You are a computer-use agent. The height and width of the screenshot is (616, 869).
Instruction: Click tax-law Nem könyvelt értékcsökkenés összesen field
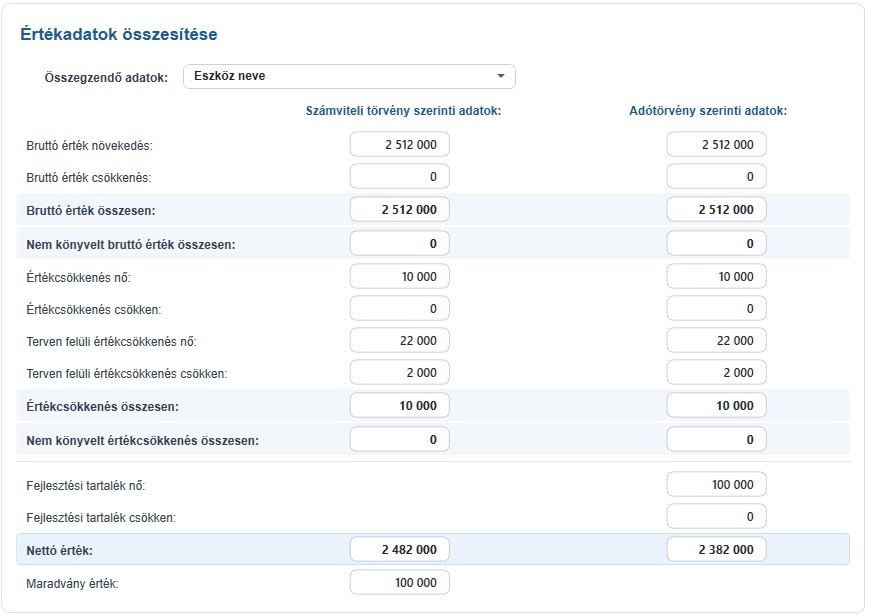pos(717,440)
